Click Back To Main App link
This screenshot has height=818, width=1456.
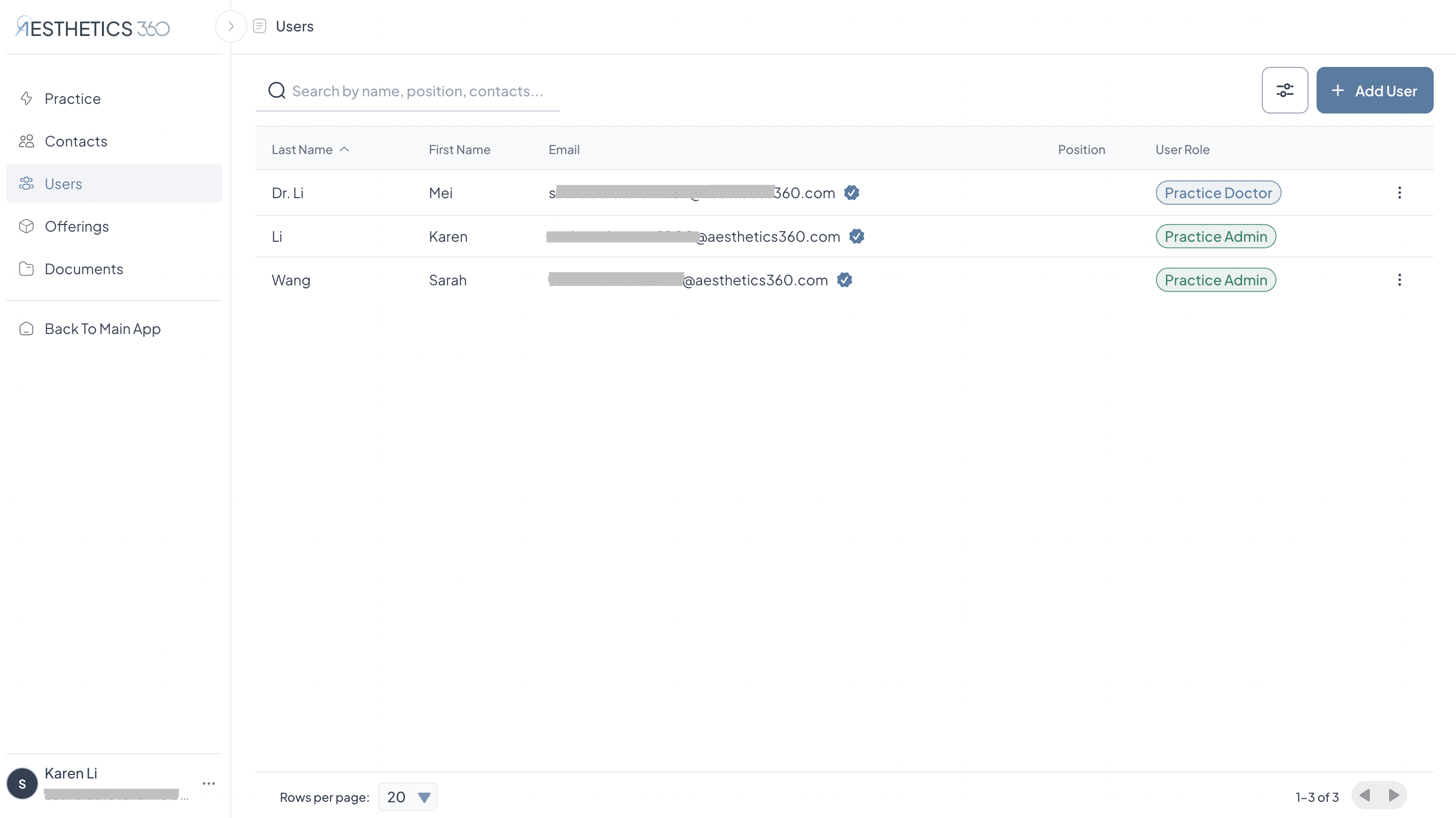[x=102, y=329]
